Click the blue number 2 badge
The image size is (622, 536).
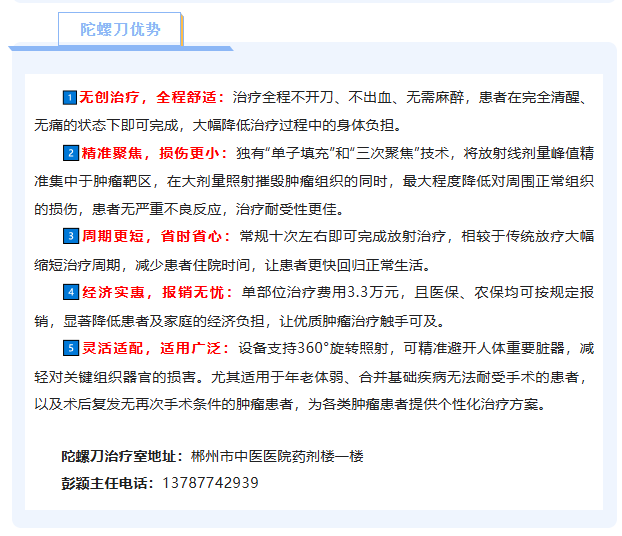(70, 154)
